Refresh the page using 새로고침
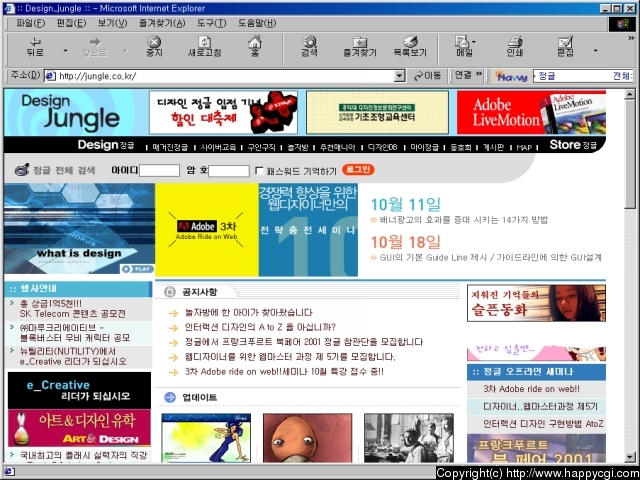 (204, 47)
